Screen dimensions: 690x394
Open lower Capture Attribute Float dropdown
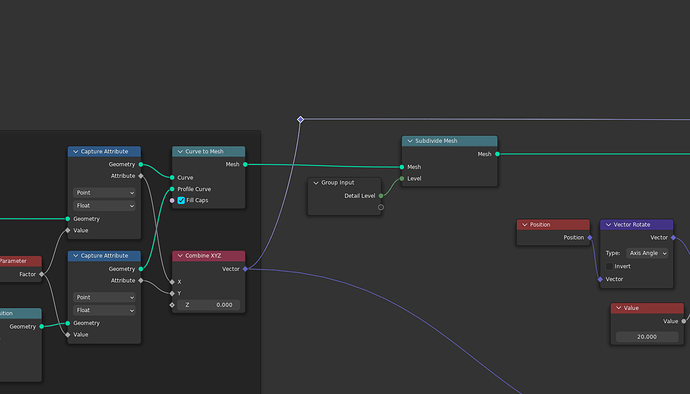point(104,310)
